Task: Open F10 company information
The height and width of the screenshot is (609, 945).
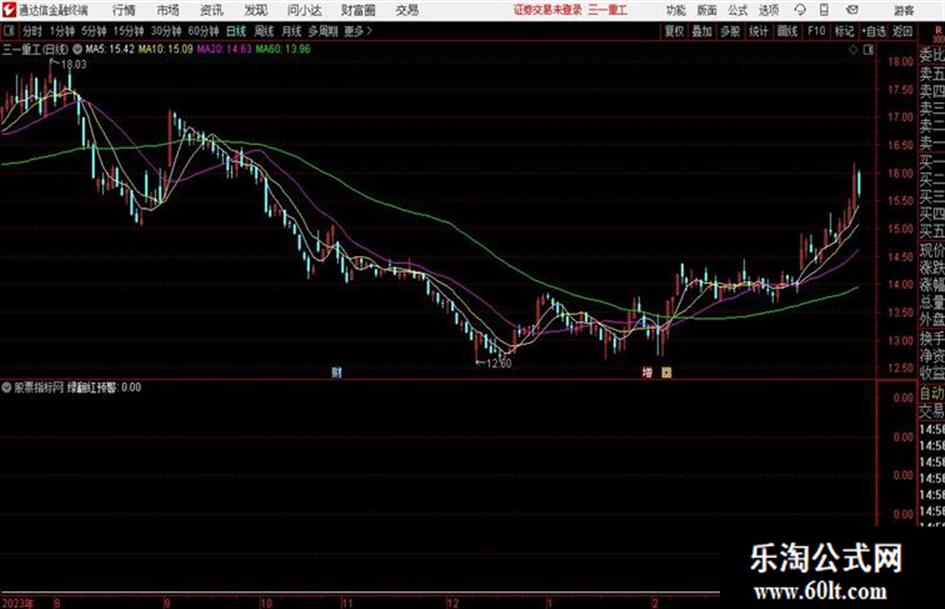Action: tap(816, 31)
